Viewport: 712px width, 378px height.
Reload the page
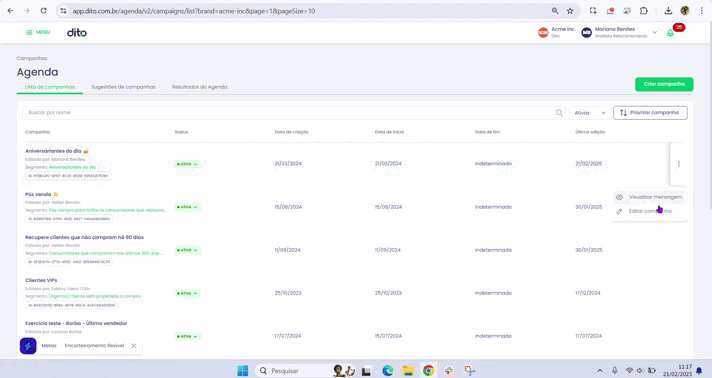pyautogui.click(x=44, y=10)
